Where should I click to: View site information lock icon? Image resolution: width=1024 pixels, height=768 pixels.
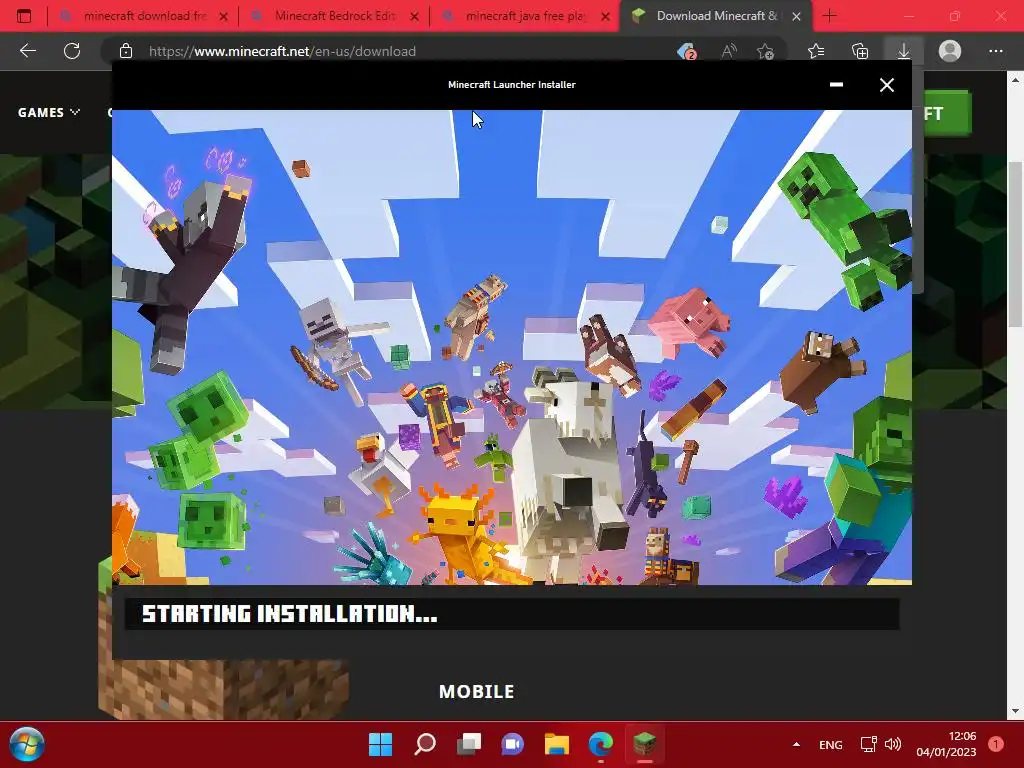126,51
